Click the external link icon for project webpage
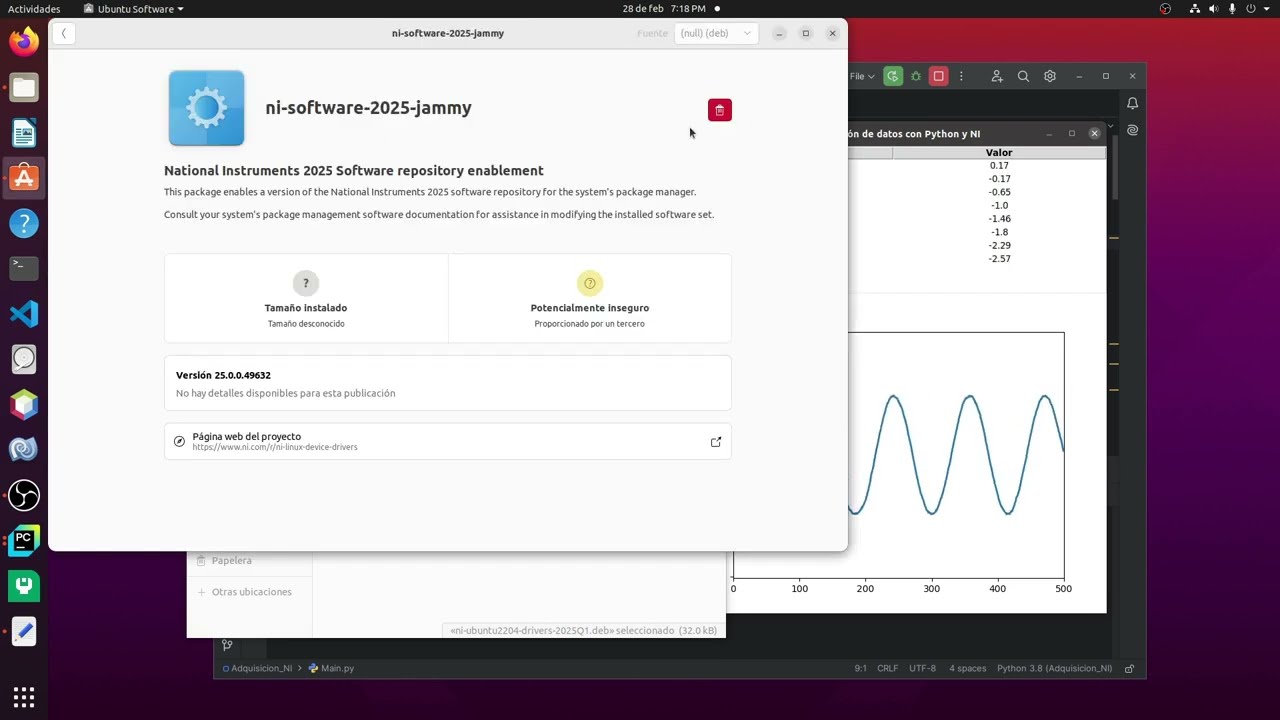The width and height of the screenshot is (1280, 720). point(716,442)
